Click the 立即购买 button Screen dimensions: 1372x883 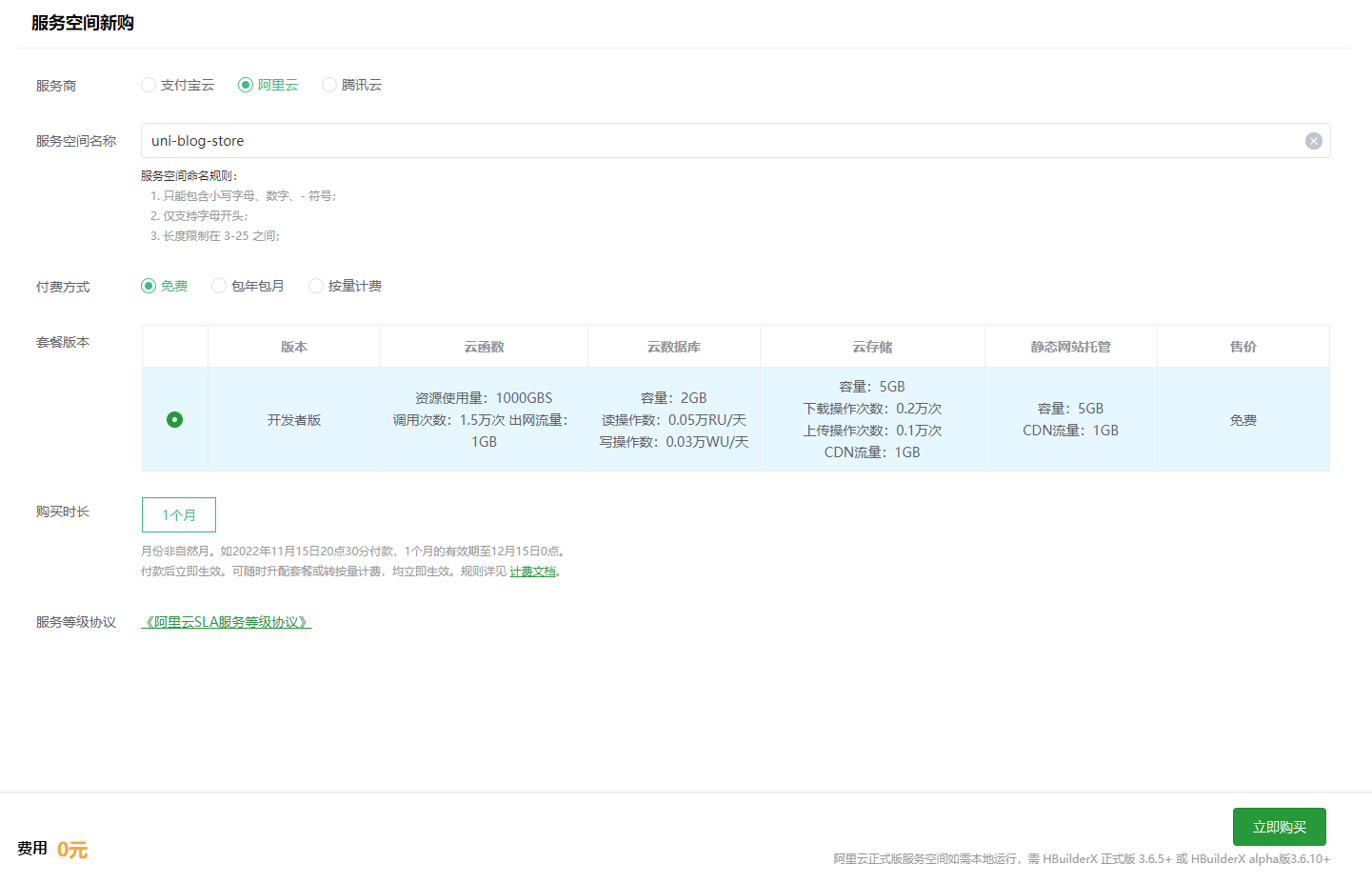(1280, 827)
